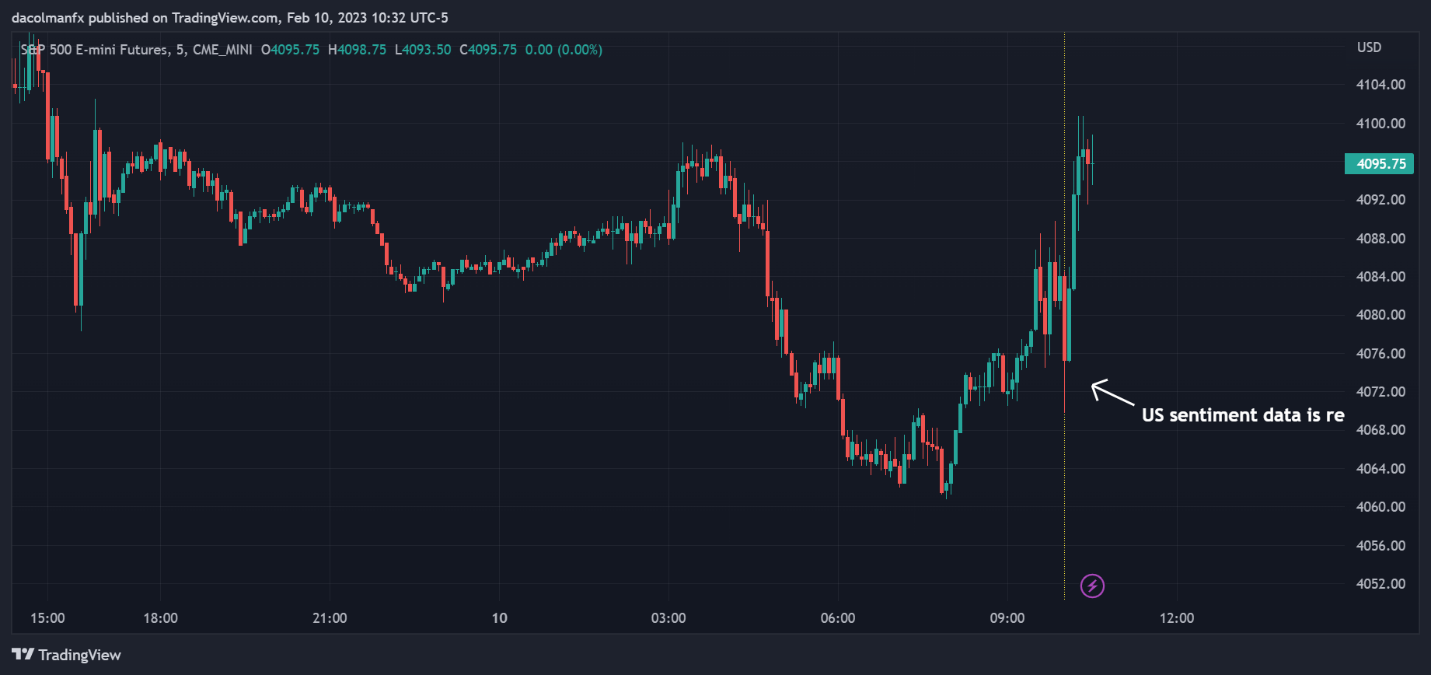Click the close value C4095.75
This screenshot has height=675, width=1431.
(488, 49)
